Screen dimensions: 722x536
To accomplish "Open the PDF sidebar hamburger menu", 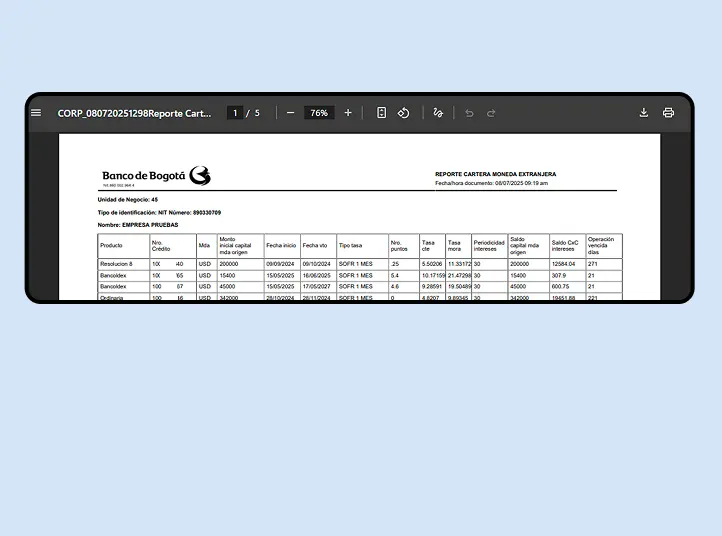I will click(36, 113).
